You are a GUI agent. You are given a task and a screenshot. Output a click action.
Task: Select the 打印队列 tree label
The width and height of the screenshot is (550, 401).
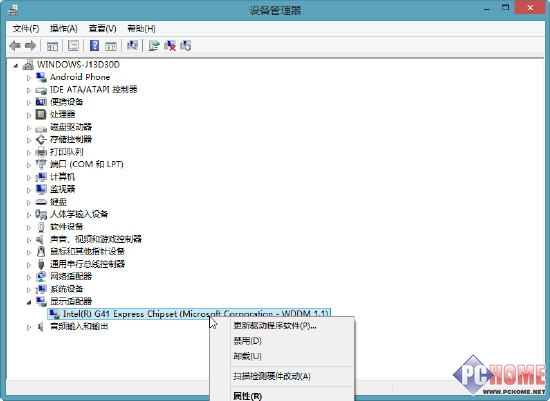point(66,152)
